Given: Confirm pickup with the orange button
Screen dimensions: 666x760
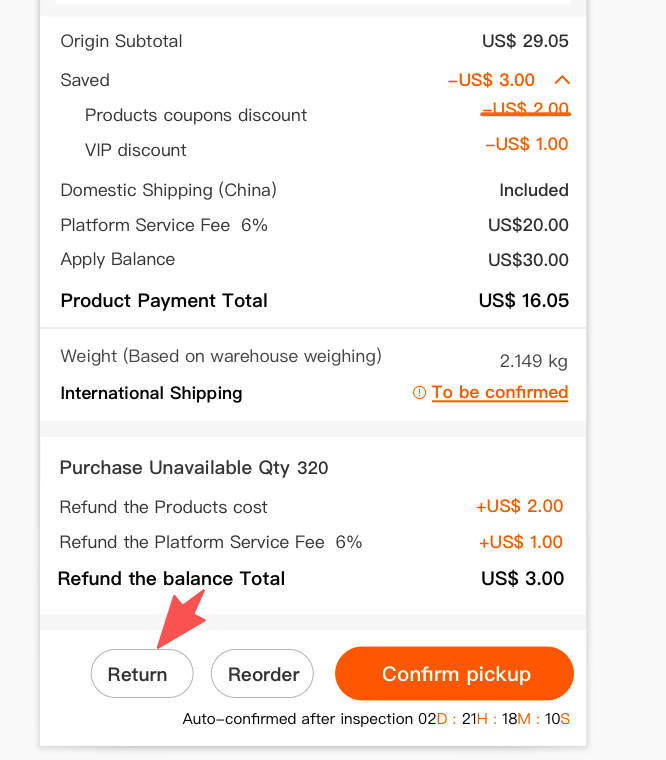Looking at the screenshot, I should [454, 673].
